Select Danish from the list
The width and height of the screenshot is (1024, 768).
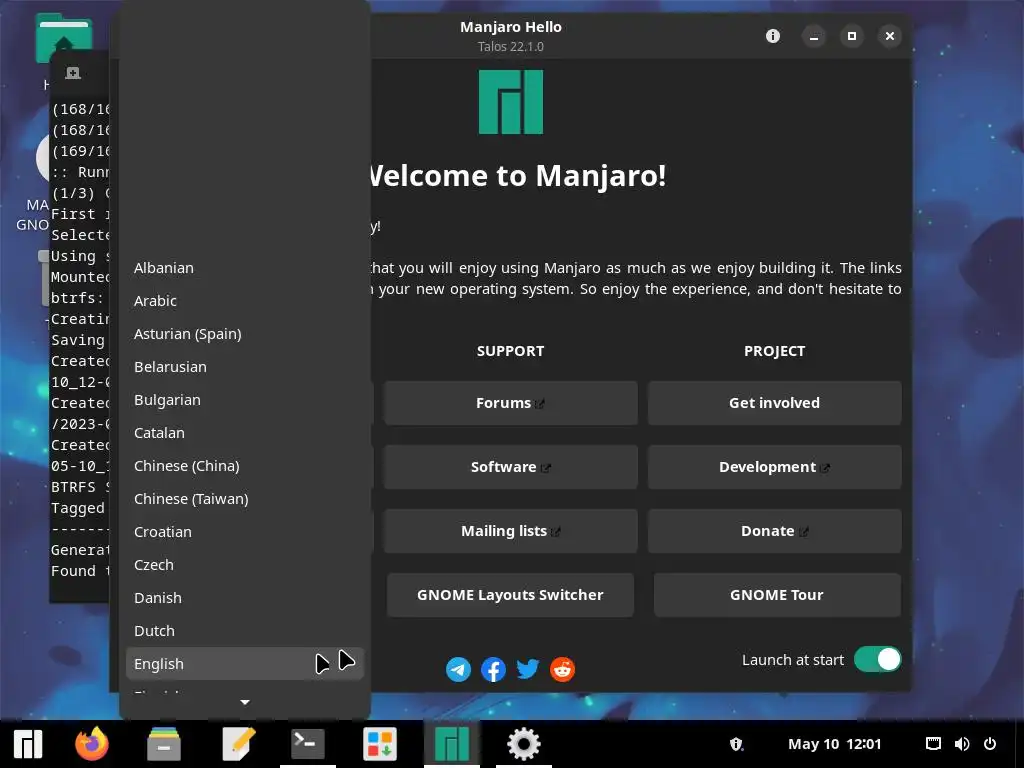pyautogui.click(x=244, y=598)
